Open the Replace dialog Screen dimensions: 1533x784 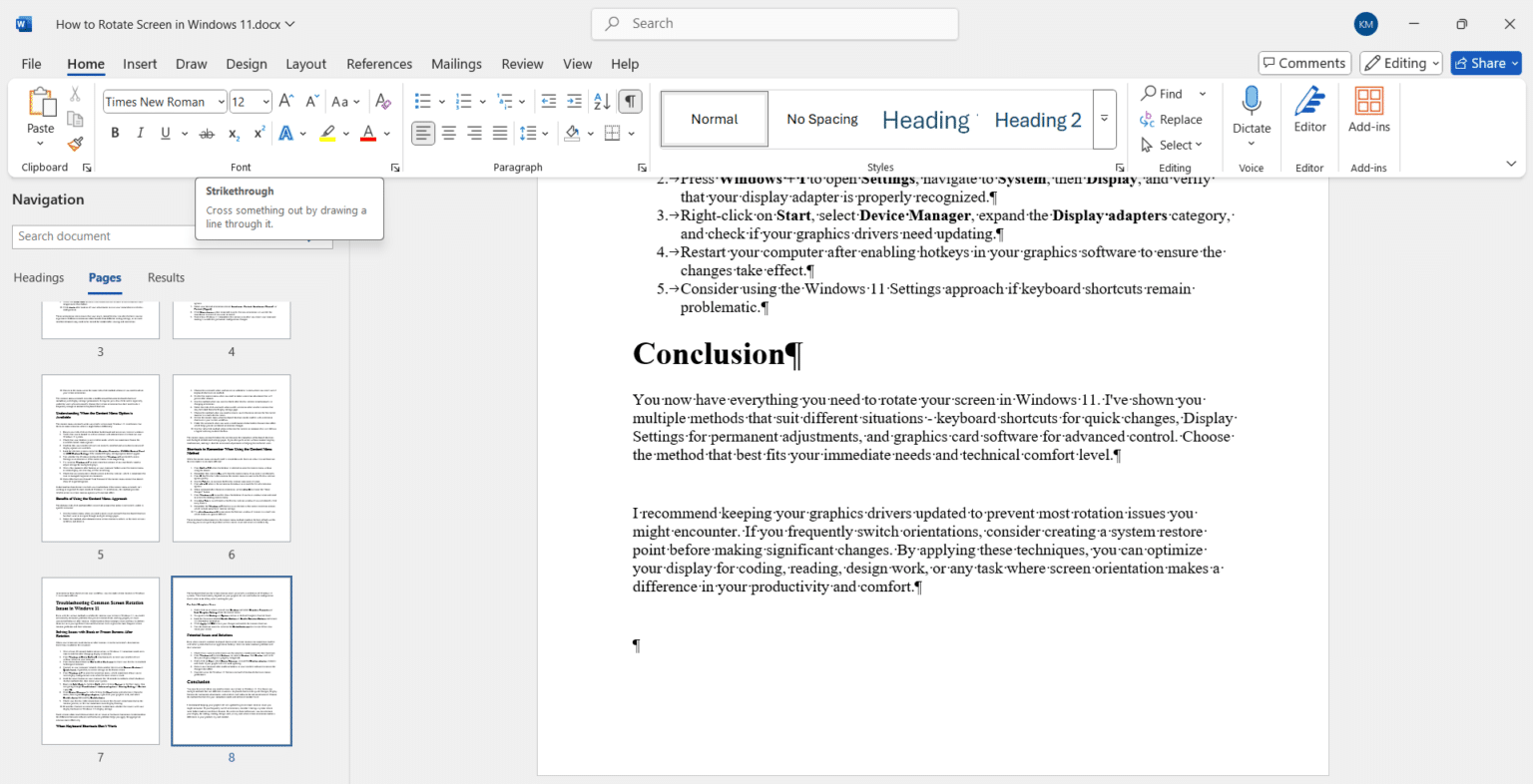(1181, 119)
